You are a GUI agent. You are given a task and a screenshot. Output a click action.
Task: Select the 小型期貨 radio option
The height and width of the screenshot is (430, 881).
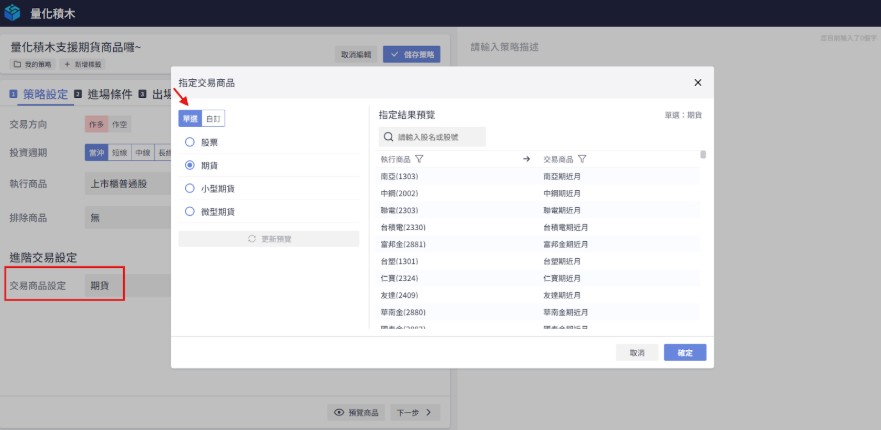click(189, 188)
